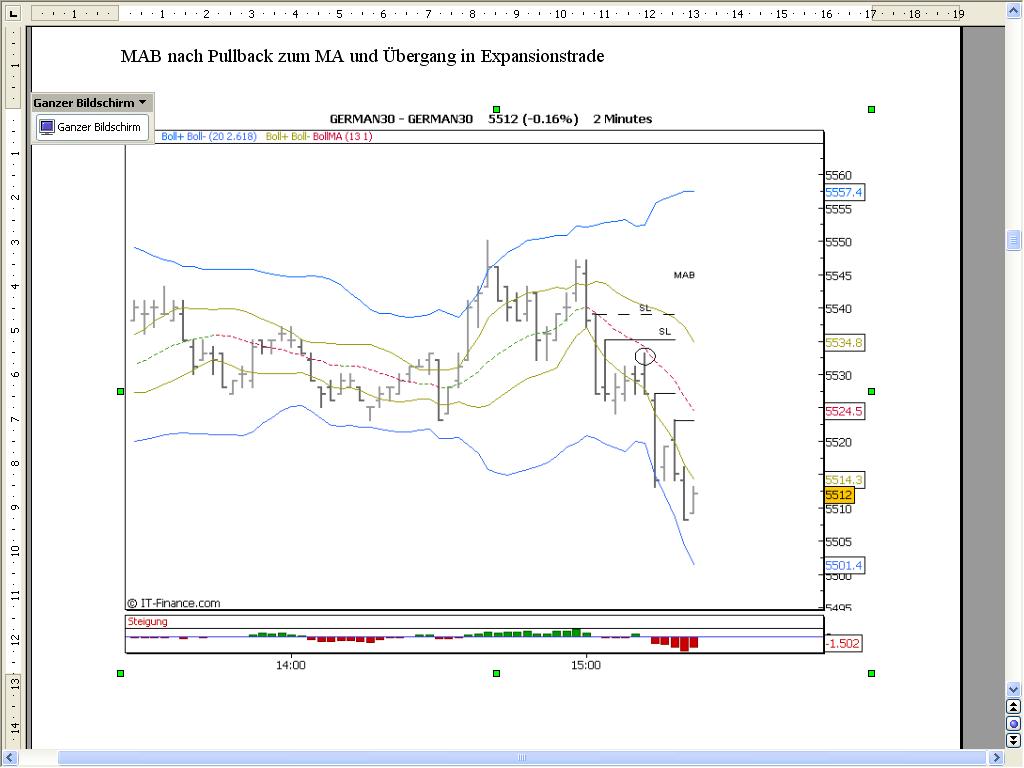Open the Ganzer Bildschirm toolbar dropdown arrow
Viewport: 1024px width, 768px height.
tap(143, 103)
